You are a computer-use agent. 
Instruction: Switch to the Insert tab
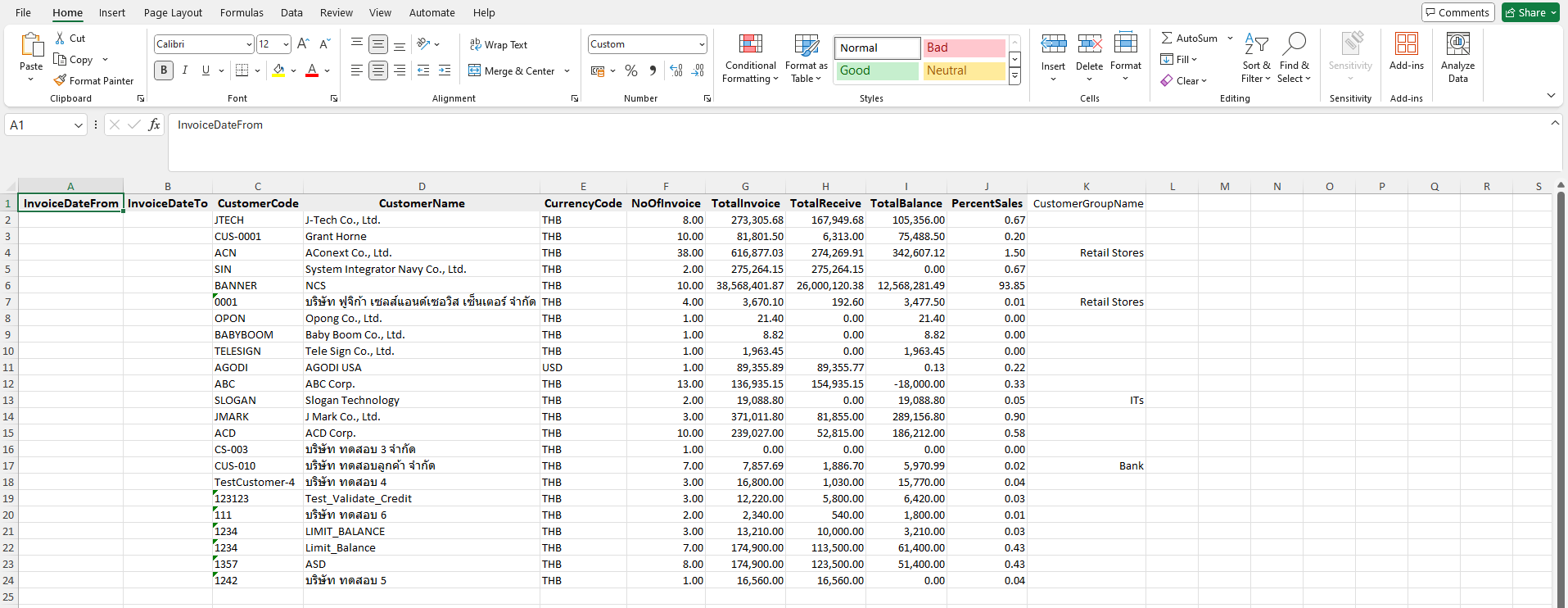pos(112,12)
